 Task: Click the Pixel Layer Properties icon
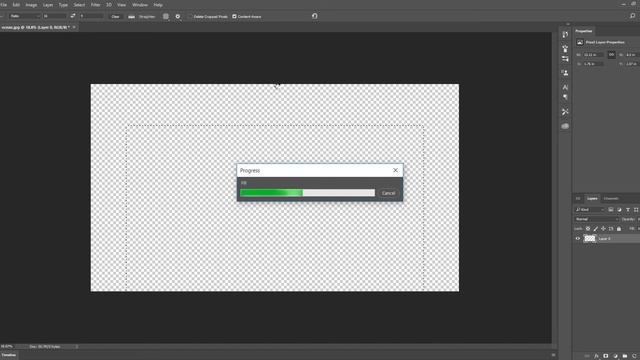[580, 42]
